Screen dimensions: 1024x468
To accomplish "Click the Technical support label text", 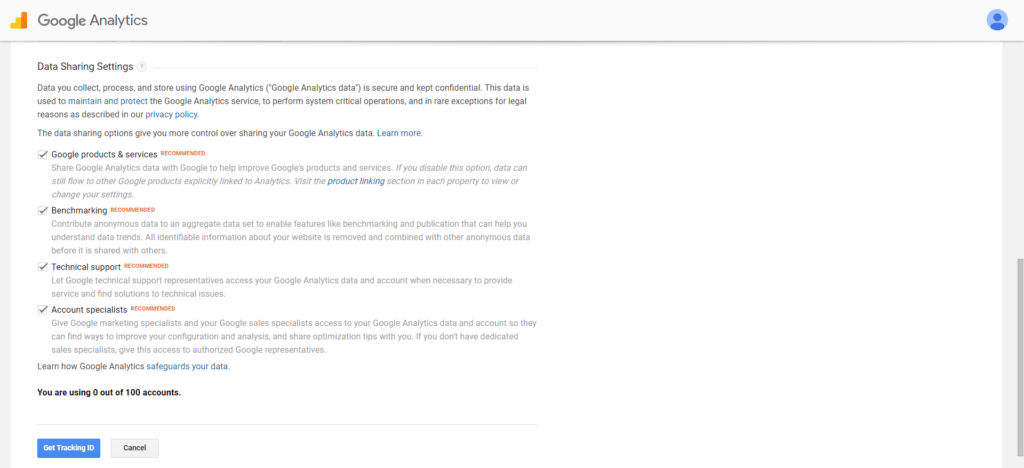I will [86, 267].
